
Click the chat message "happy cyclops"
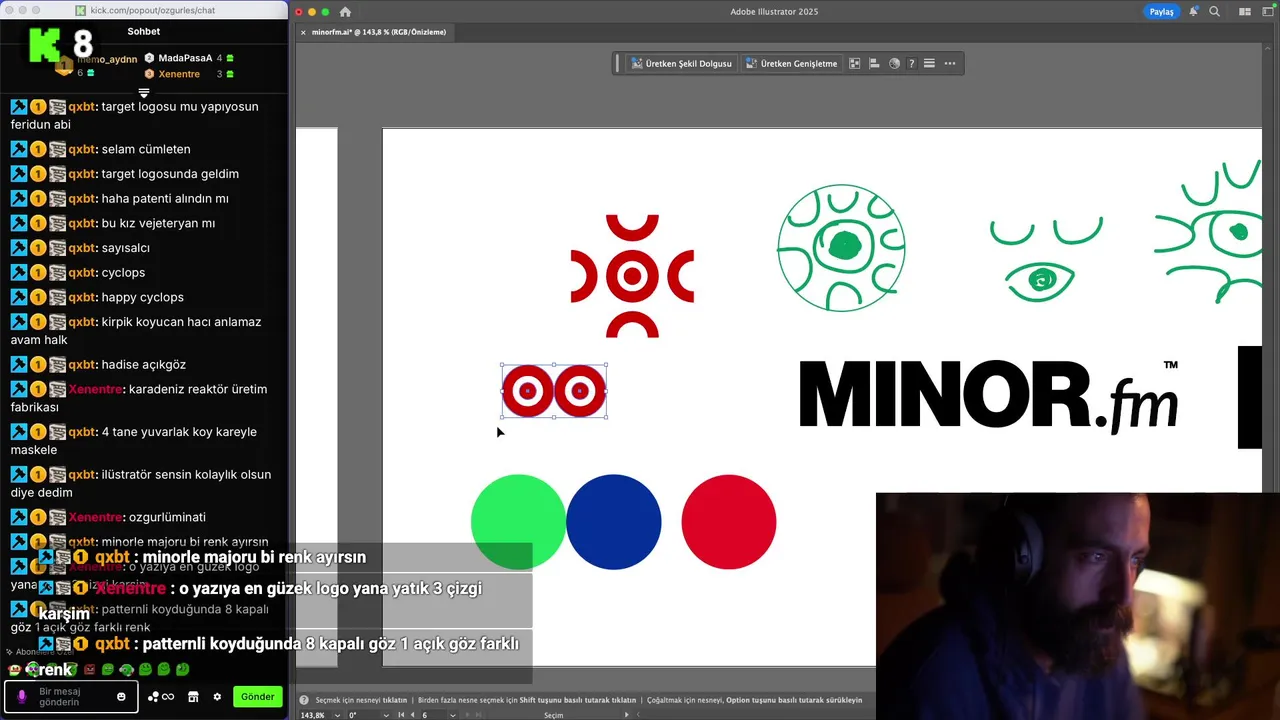(x=142, y=297)
